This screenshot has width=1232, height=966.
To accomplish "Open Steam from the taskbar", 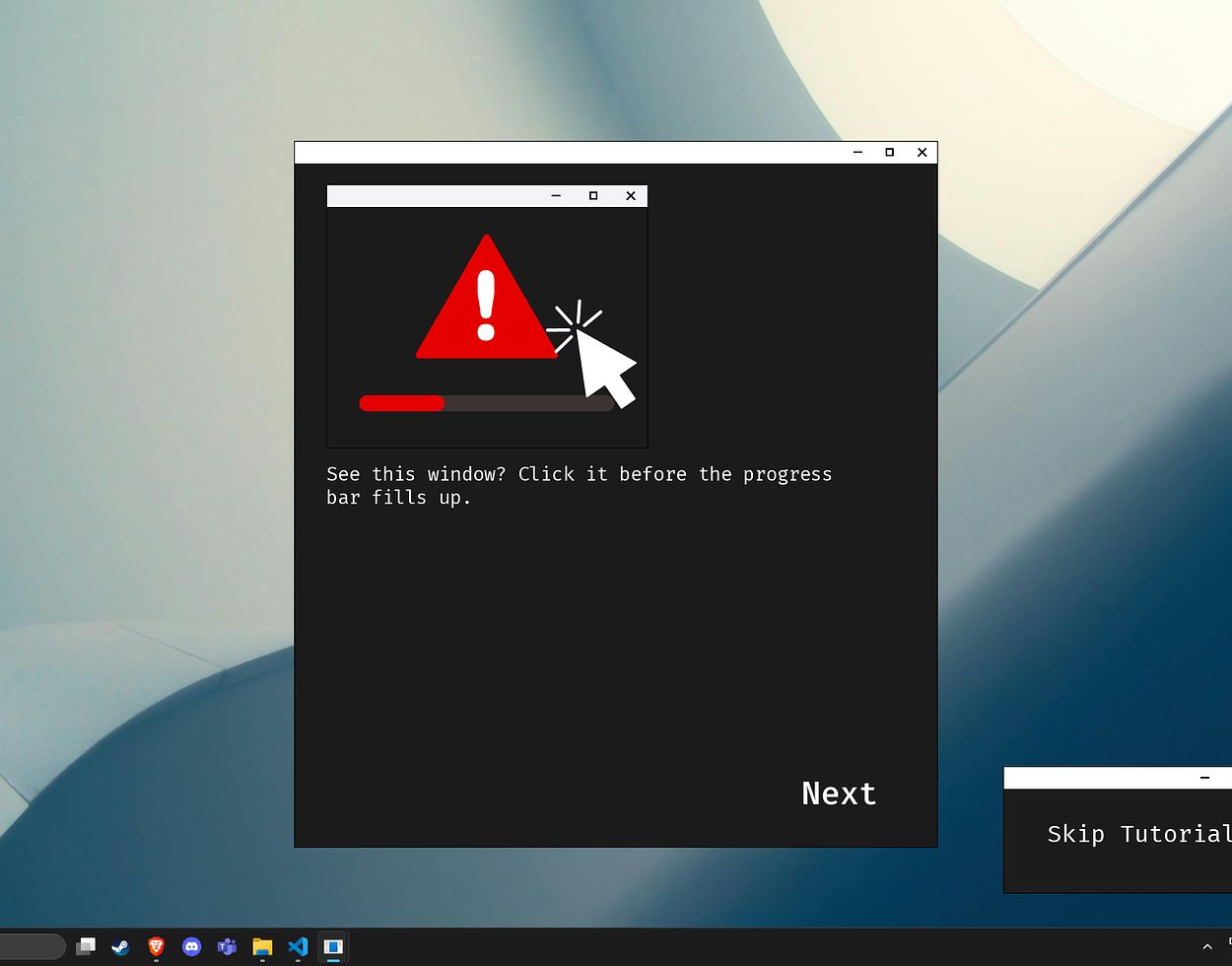I will 120,947.
